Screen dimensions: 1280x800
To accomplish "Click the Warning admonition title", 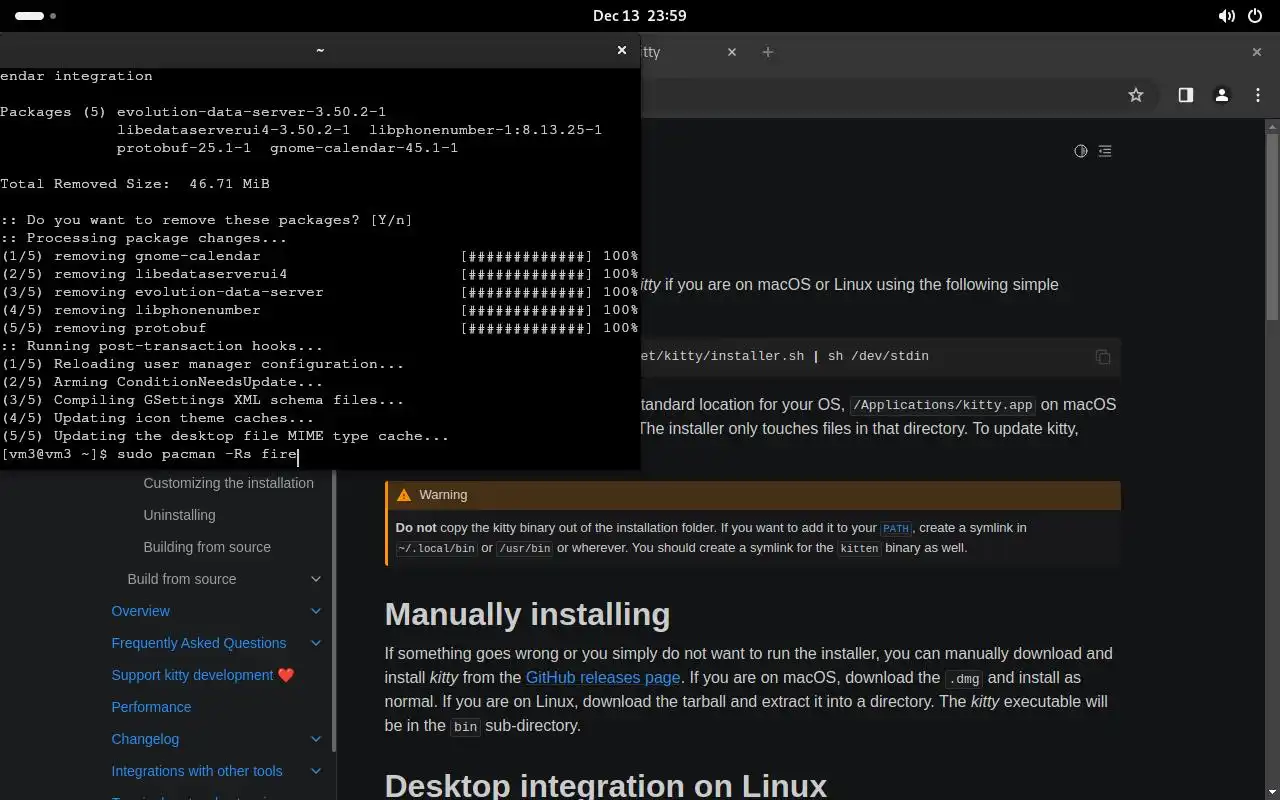I will tap(443, 495).
